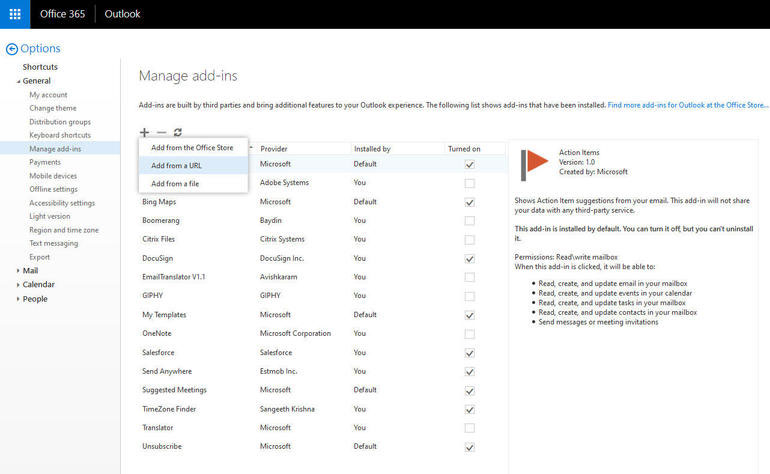Image resolution: width=770 pixels, height=474 pixels.
Task: Select the TimeZone Finder row name
Action: (169, 409)
